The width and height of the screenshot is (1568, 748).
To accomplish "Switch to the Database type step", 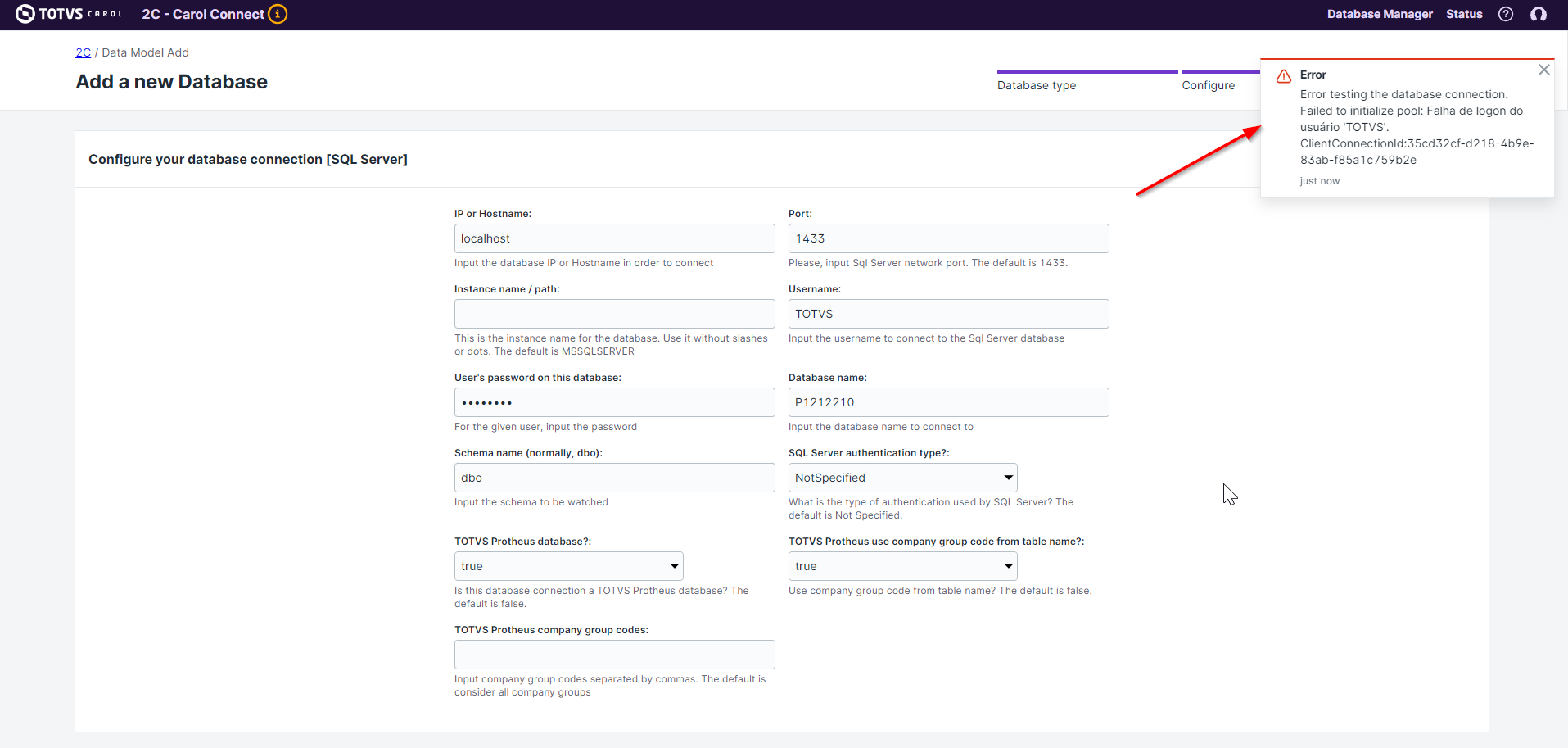I will (x=1037, y=84).
